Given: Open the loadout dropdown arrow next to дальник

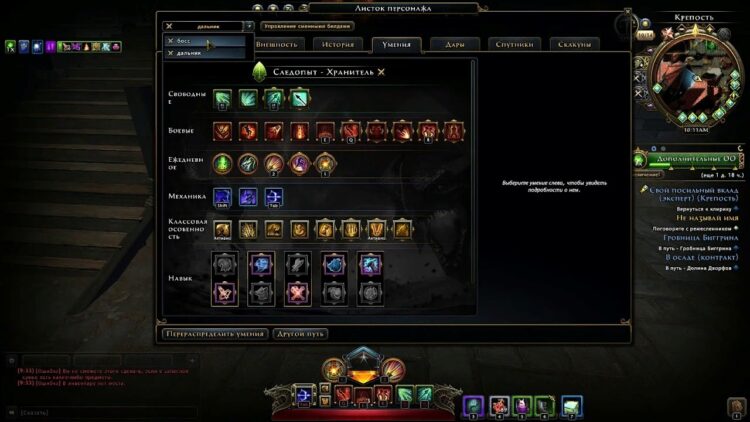Looking at the screenshot, I should [x=249, y=26].
